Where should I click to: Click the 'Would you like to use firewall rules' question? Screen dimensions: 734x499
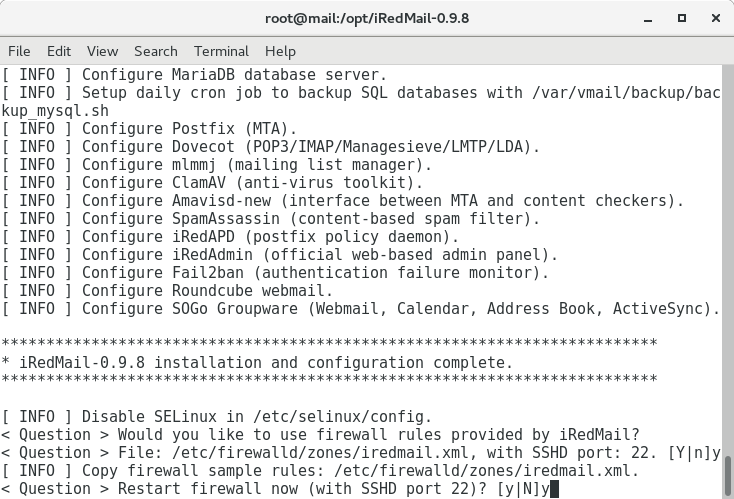320,435
